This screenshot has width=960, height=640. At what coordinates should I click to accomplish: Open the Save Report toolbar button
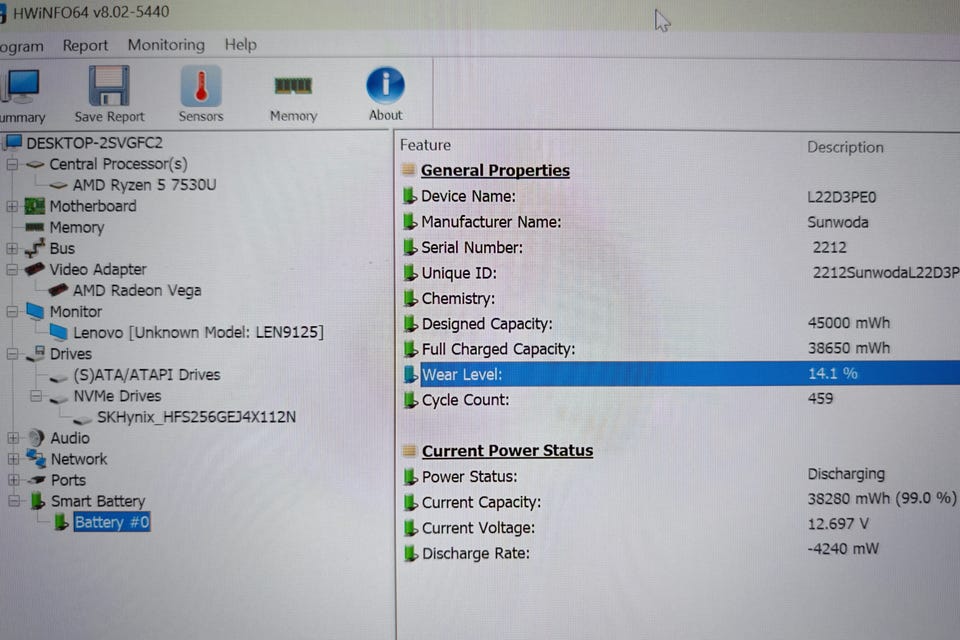tap(109, 94)
